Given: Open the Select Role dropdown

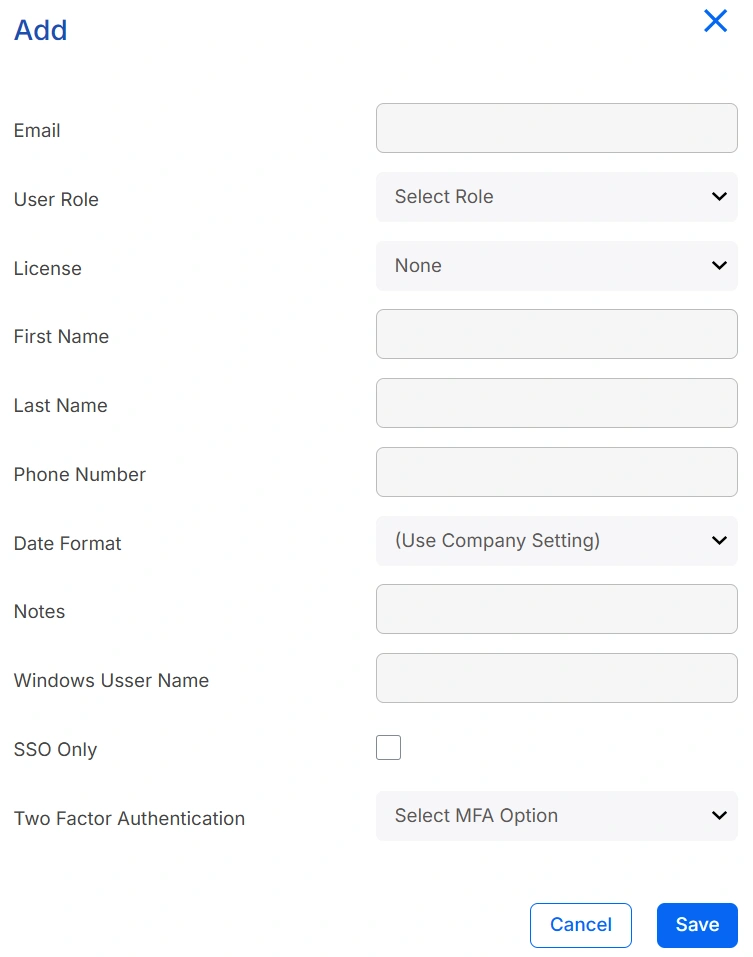Looking at the screenshot, I should (x=557, y=197).
